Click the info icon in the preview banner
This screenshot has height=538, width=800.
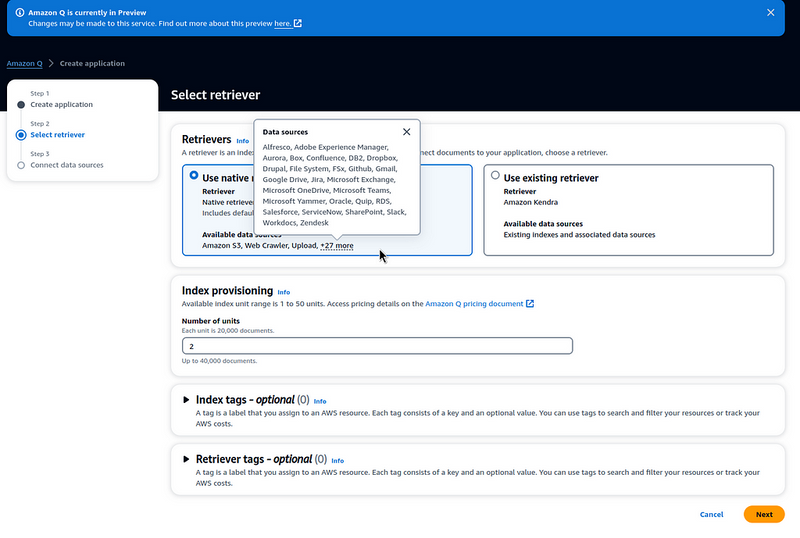20,13
